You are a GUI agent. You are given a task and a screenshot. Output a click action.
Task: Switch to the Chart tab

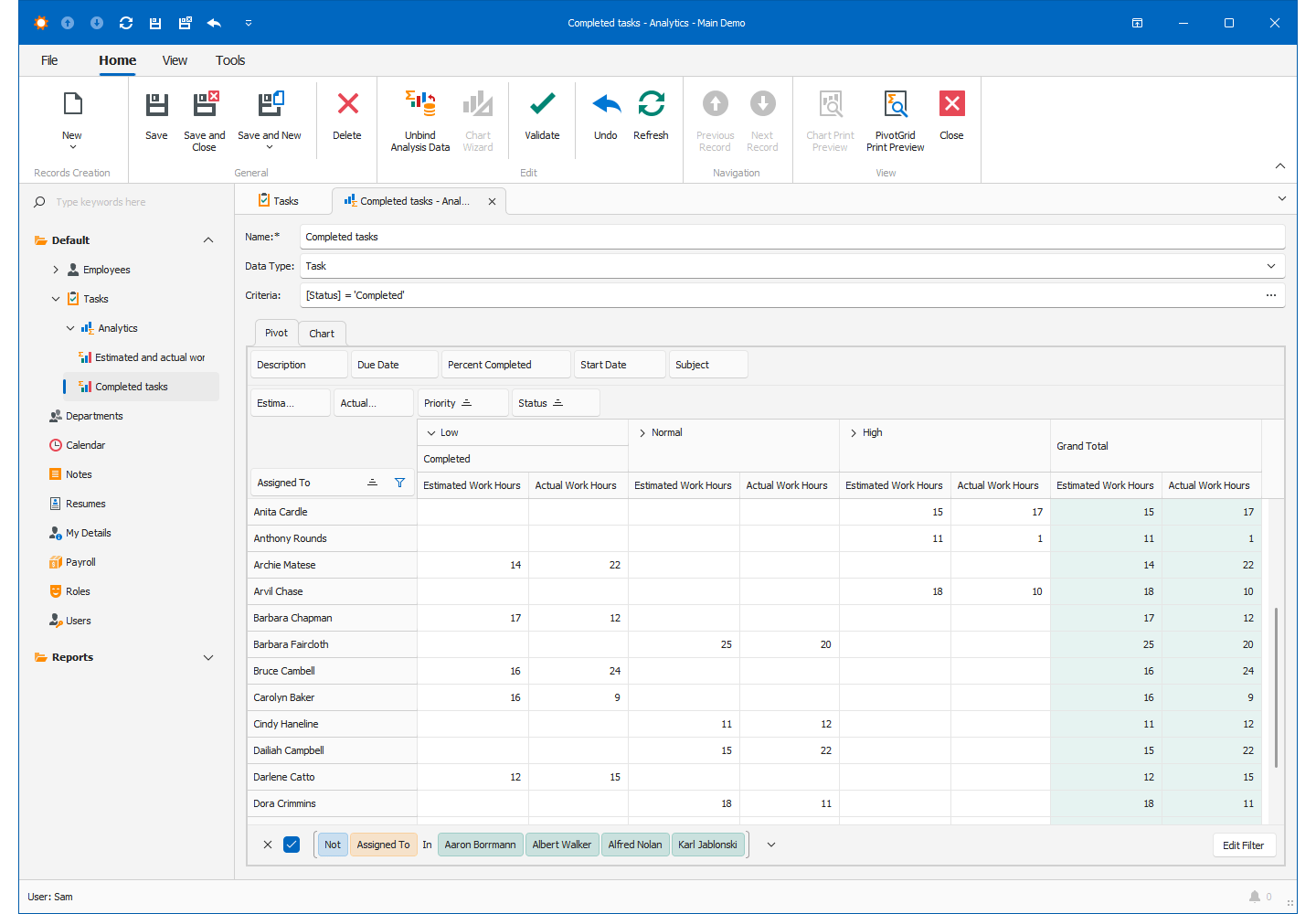click(322, 334)
